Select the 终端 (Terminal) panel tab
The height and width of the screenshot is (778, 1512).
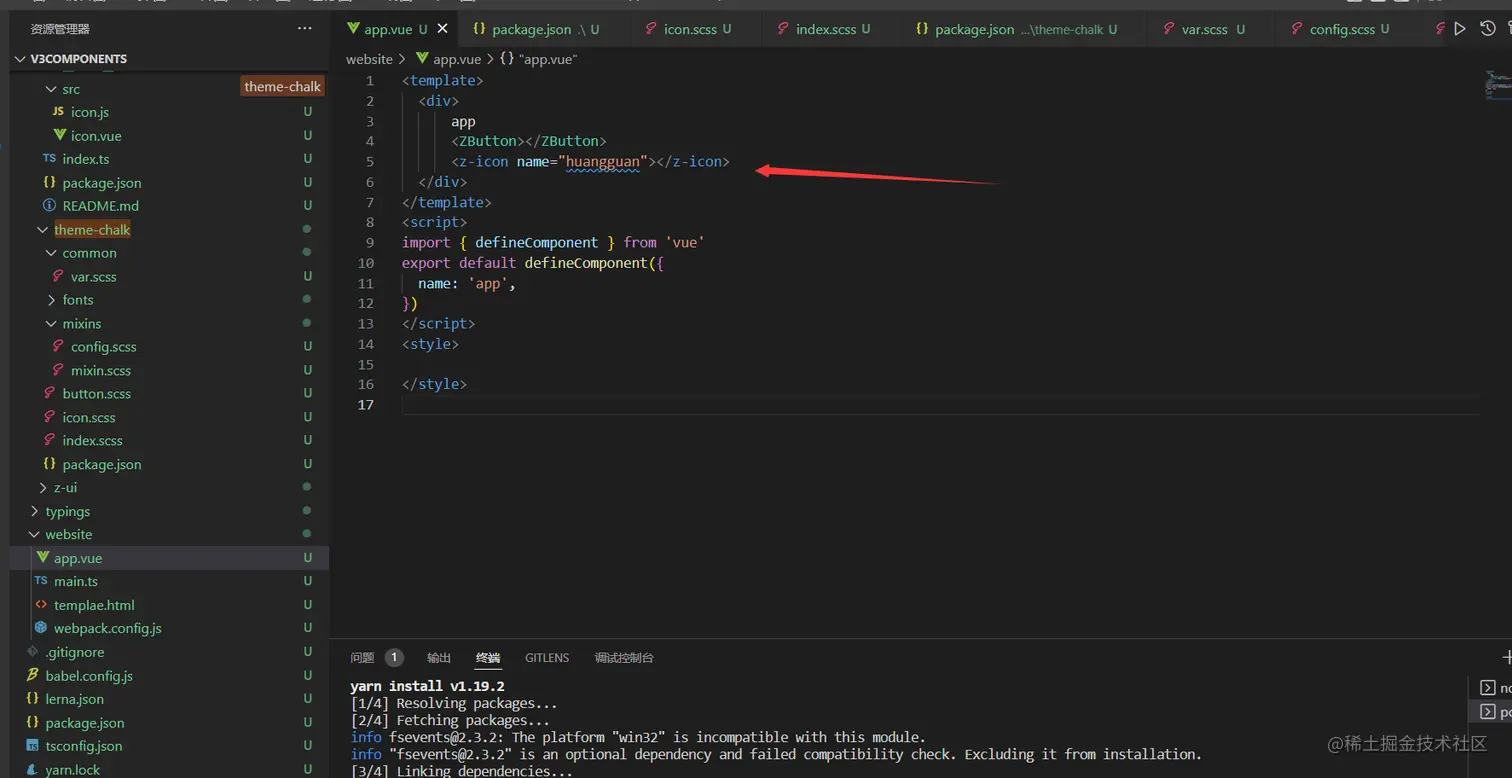pos(488,657)
